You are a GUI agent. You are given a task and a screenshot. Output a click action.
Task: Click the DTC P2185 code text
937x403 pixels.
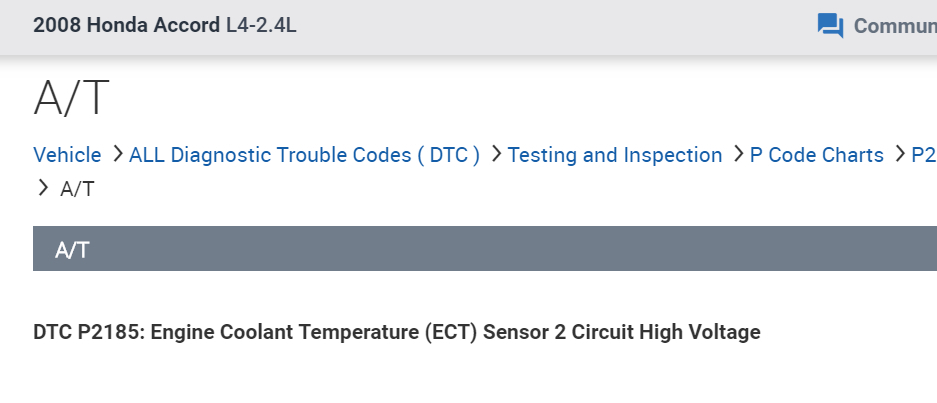pyautogui.click(x=89, y=332)
